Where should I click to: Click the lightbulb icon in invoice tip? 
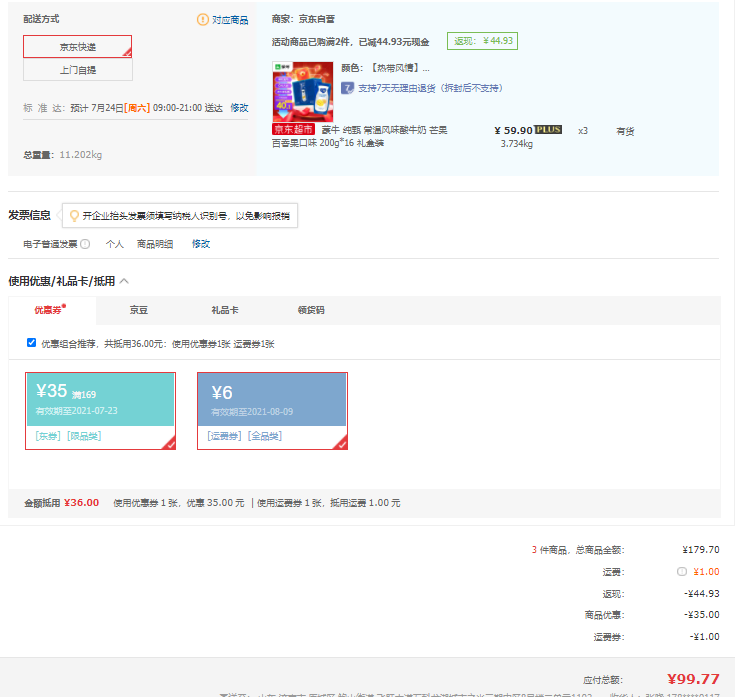click(x=74, y=216)
